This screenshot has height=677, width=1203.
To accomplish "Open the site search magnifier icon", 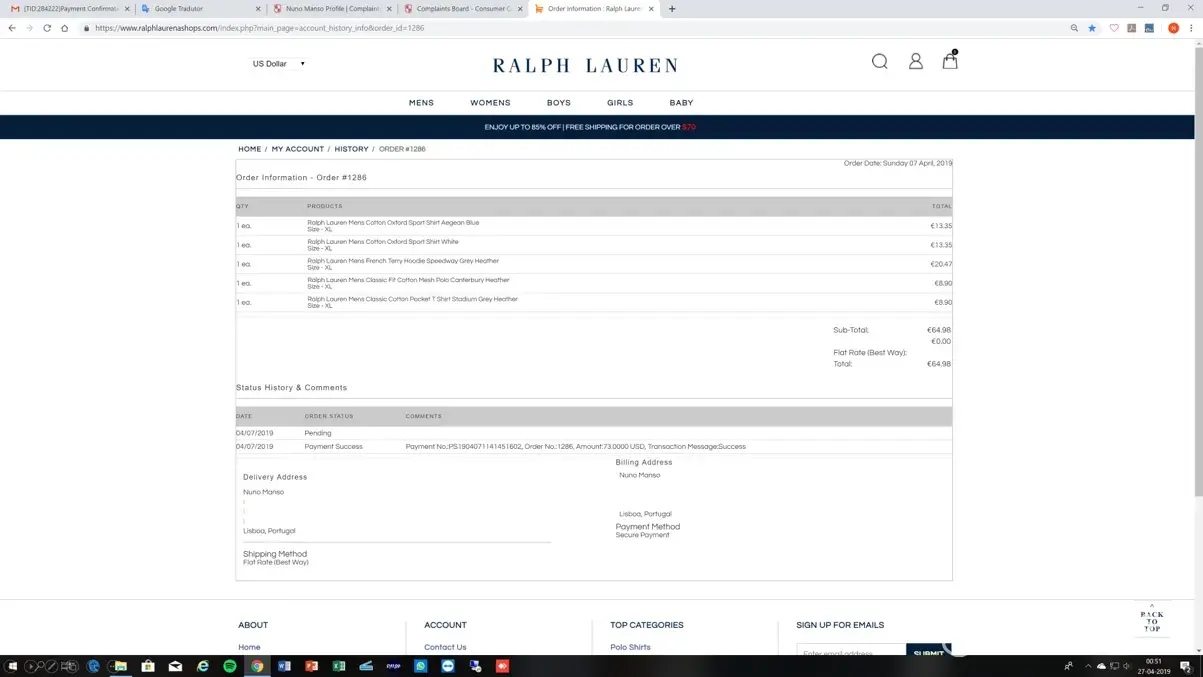I will [x=879, y=62].
